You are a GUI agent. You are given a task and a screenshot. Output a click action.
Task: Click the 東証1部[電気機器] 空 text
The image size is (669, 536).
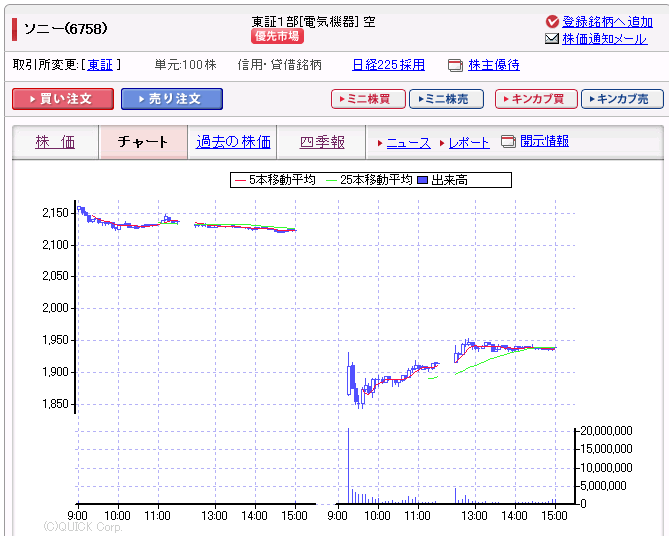pyautogui.click(x=314, y=21)
